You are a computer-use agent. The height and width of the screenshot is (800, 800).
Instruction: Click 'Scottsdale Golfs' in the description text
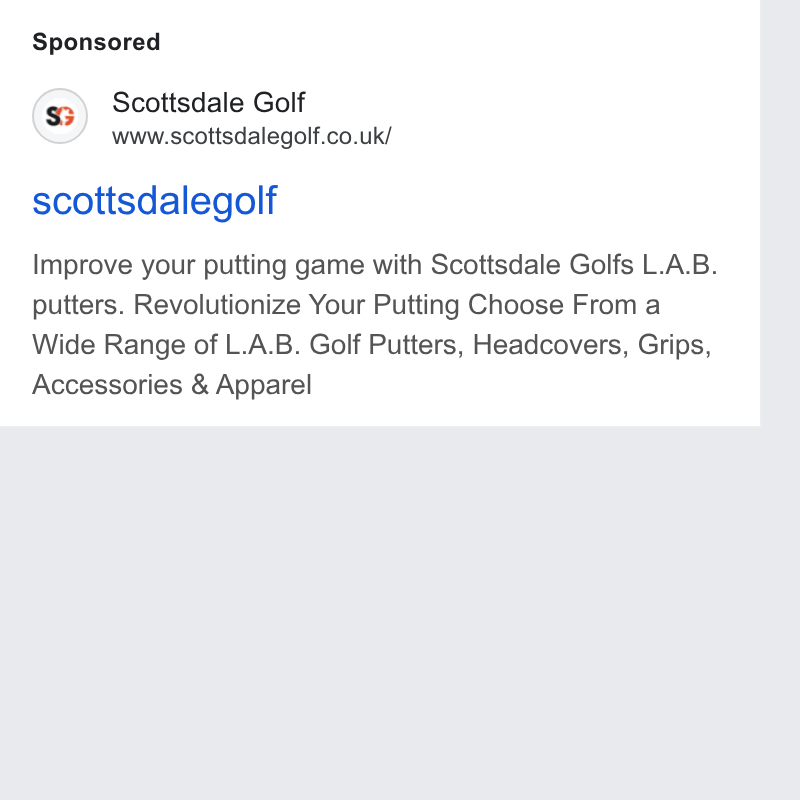pyautogui.click(x=532, y=265)
